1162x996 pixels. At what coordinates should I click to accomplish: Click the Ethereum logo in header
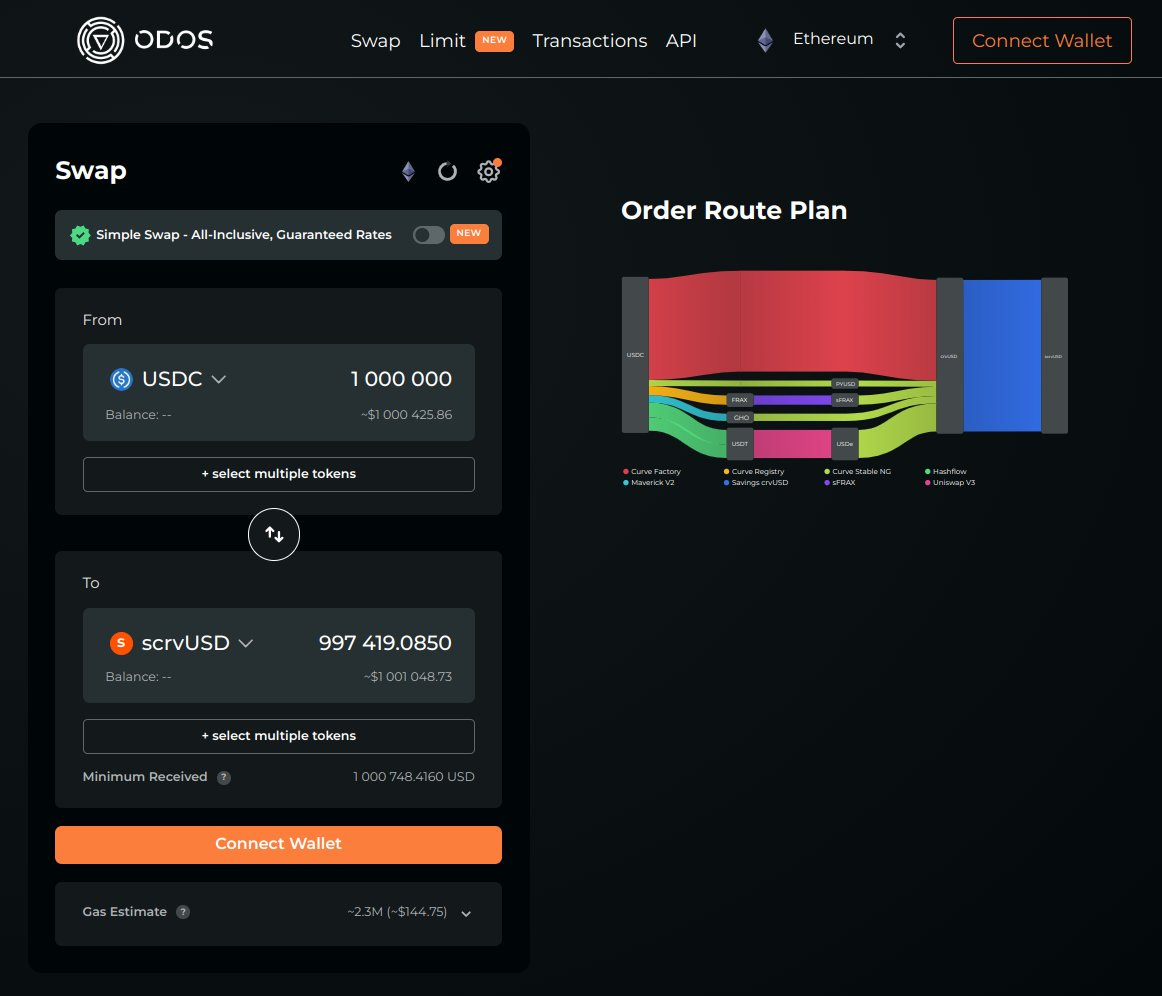(765, 40)
